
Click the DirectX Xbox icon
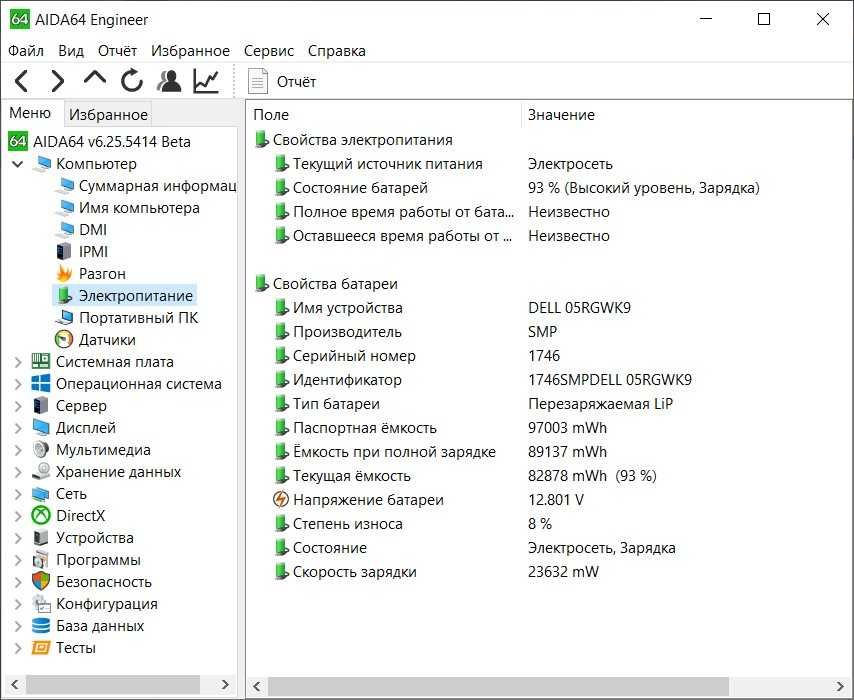click(x=41, y=515)
